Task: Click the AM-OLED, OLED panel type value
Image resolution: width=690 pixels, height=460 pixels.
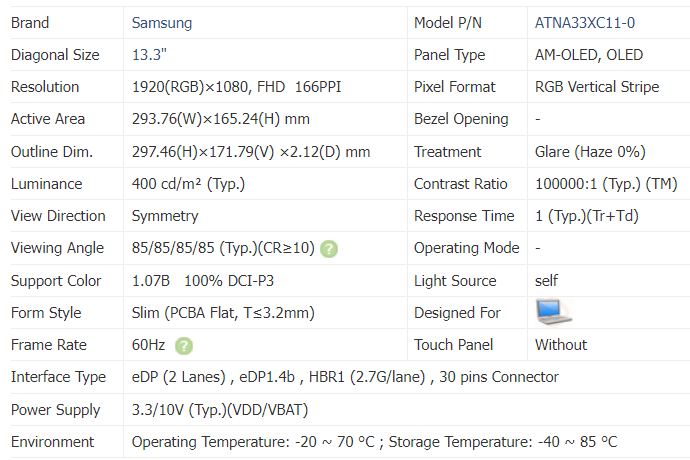Action: click(x=589, y=55)
